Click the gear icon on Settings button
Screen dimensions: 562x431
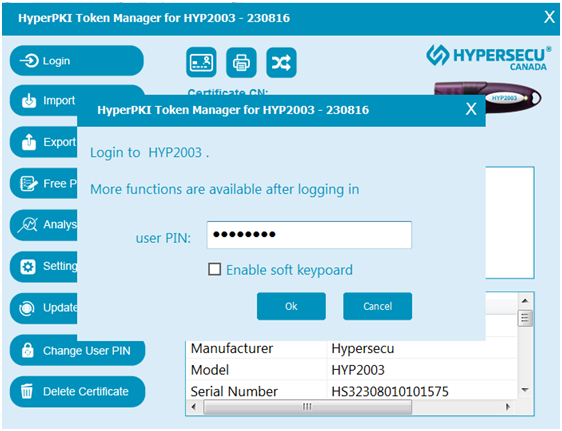pos(28,267)
